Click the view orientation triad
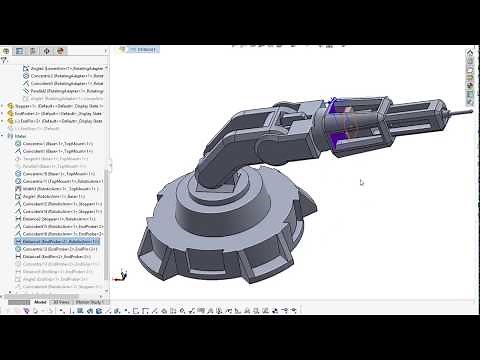Viewport: 480px width, 360px height. (x=121, y=275)
